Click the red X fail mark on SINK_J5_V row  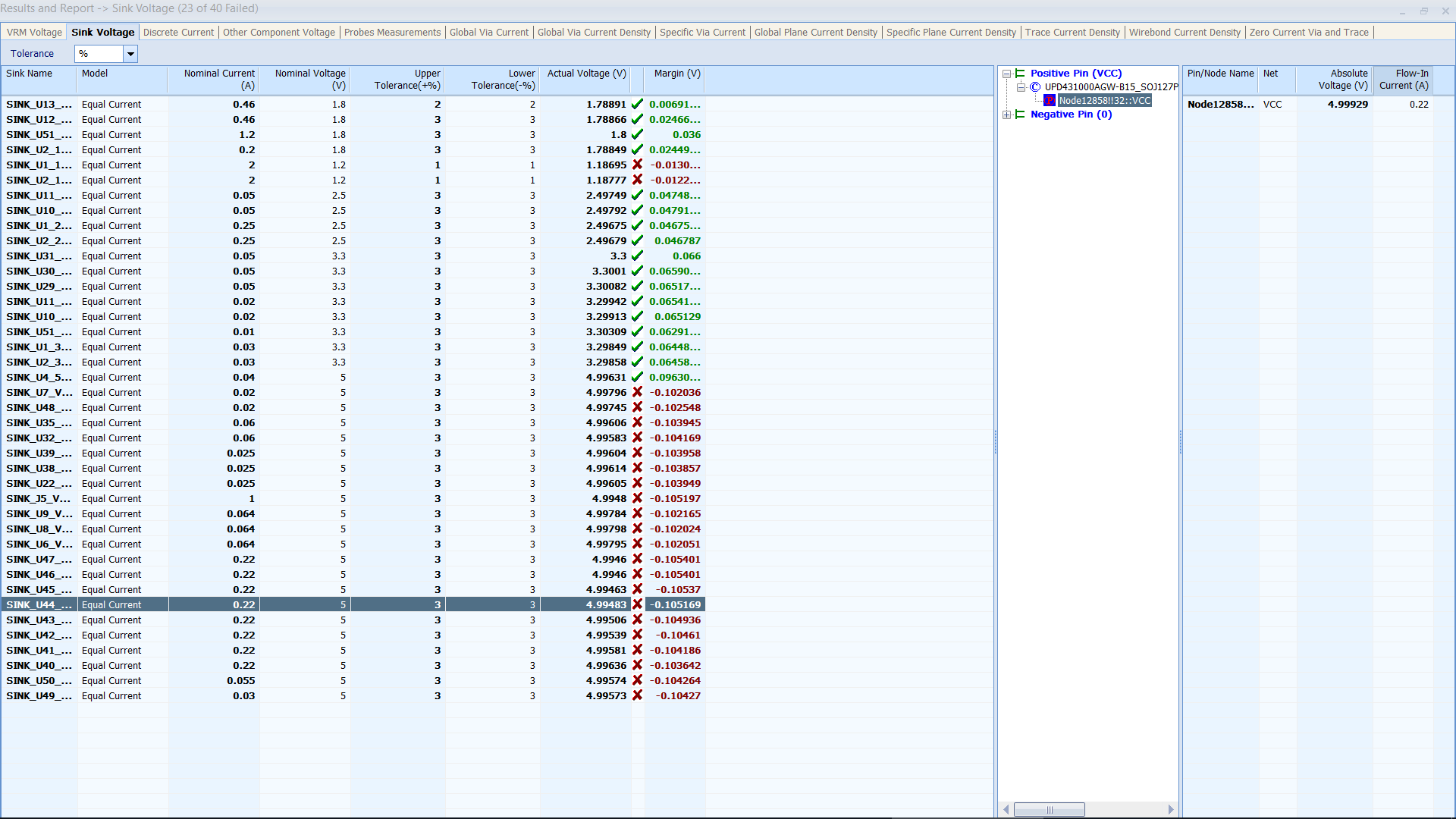click(x=637, y=498)
